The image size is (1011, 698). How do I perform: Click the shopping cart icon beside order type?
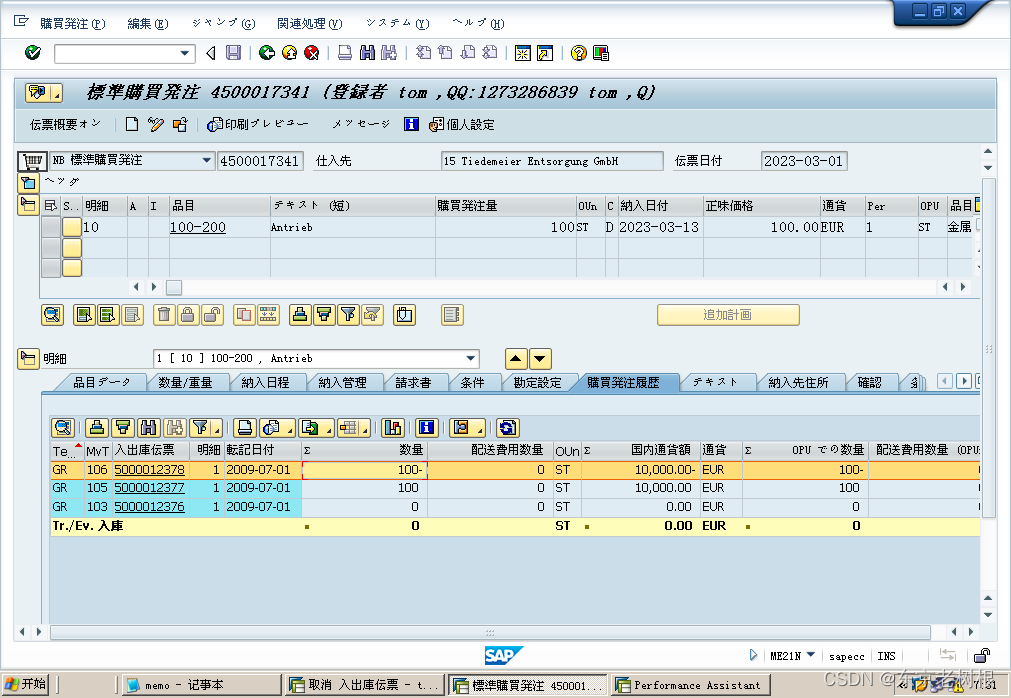(x=32, y=161)
